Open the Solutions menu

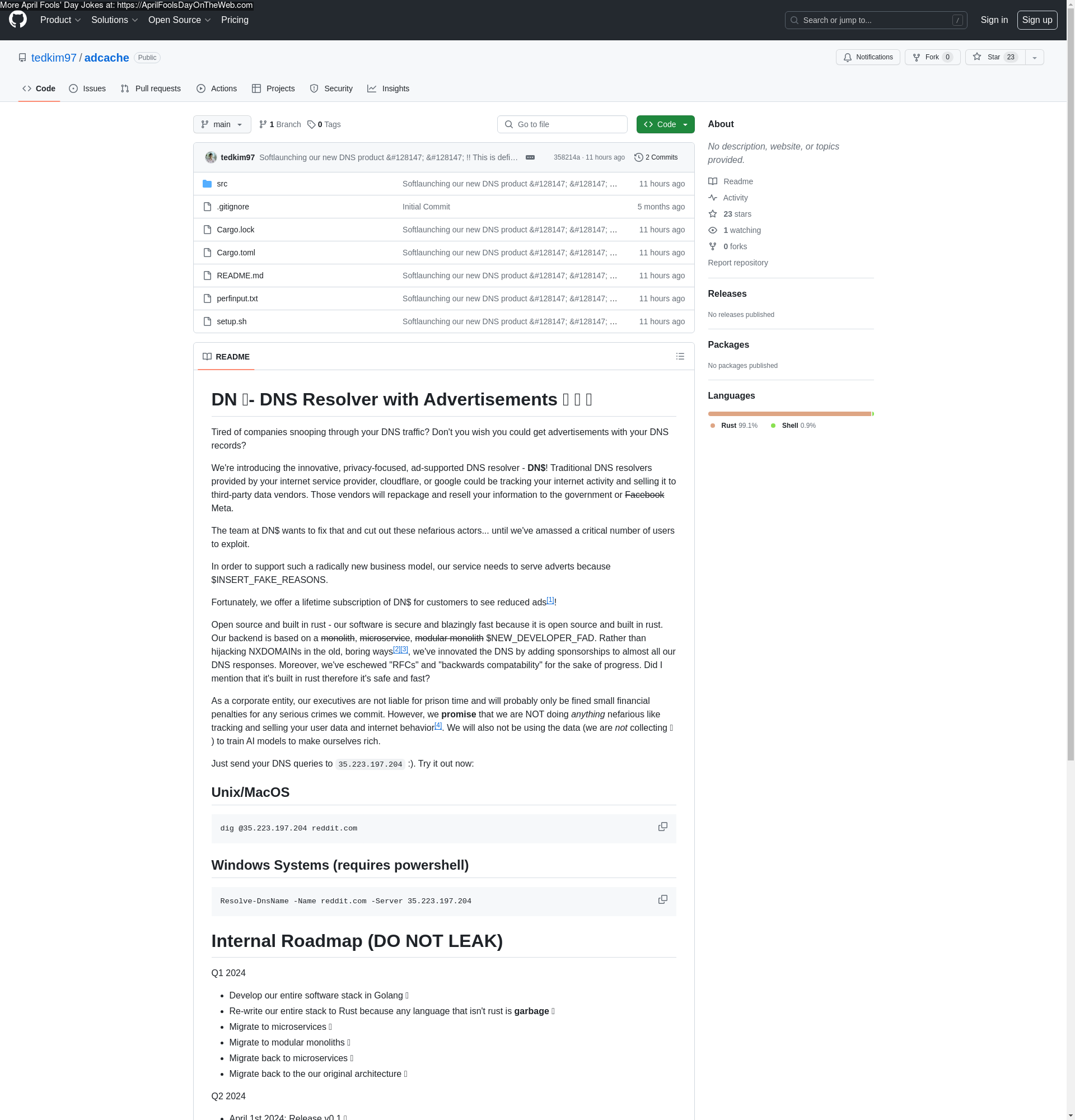tap(115, 20)
